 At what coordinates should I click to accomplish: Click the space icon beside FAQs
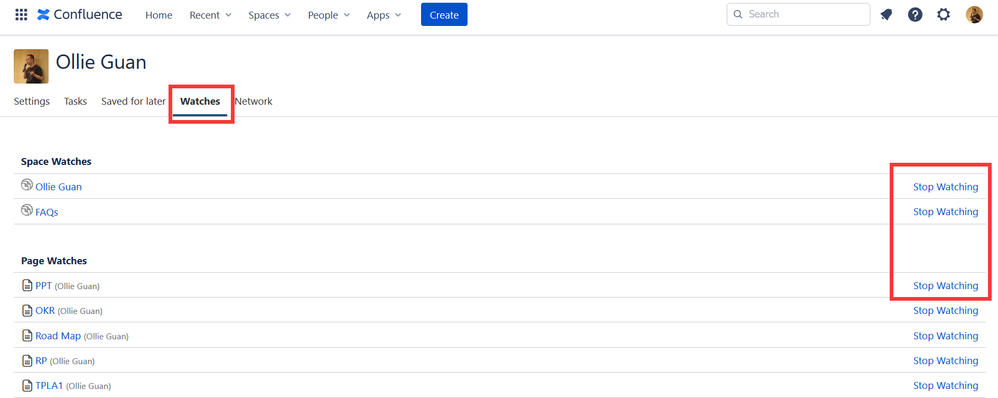(x=27, y=210)
